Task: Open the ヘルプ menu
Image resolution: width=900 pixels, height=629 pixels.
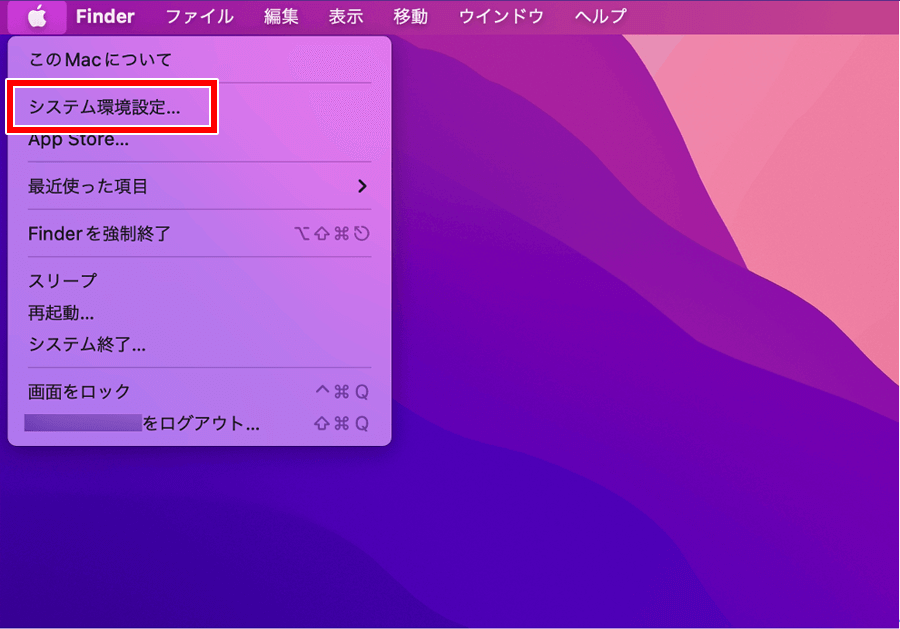Action: point(601,16)
